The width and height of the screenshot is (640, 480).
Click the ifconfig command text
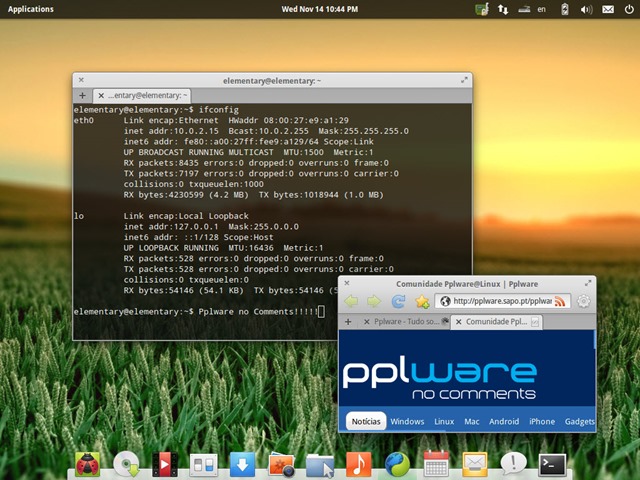point(218,109)
